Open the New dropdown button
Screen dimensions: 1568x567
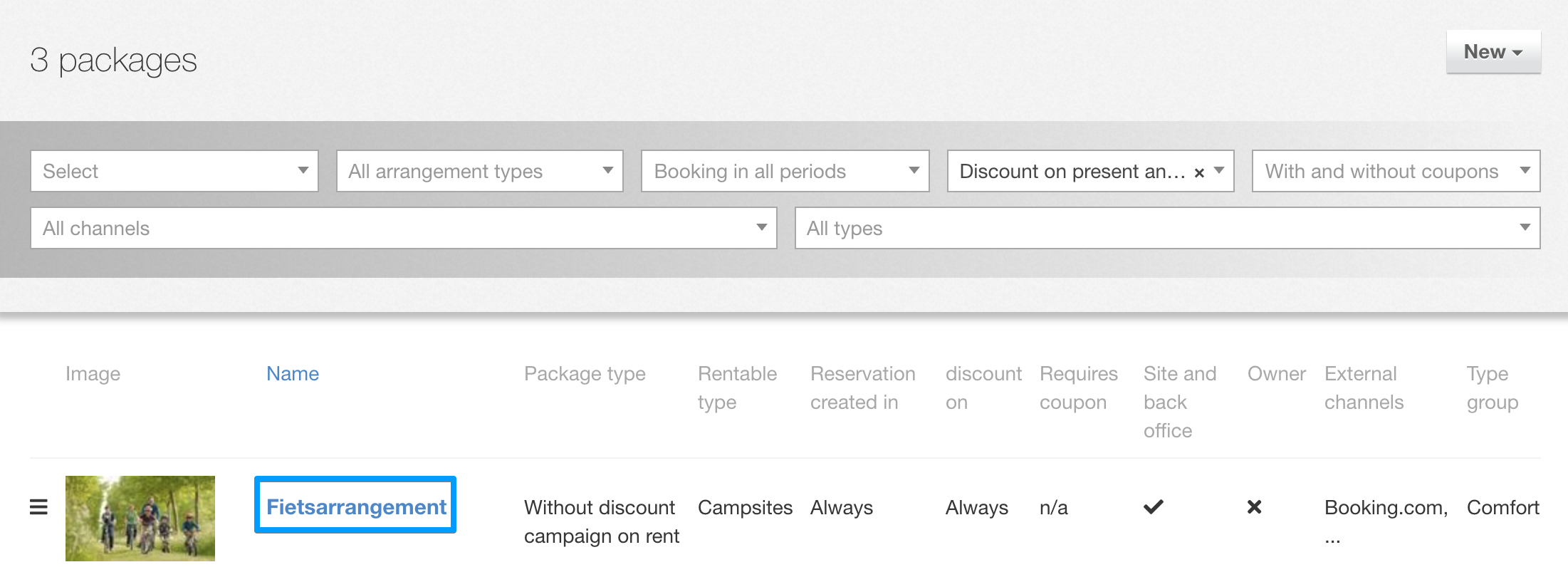pyautogui.click(x=1493, y=52)
